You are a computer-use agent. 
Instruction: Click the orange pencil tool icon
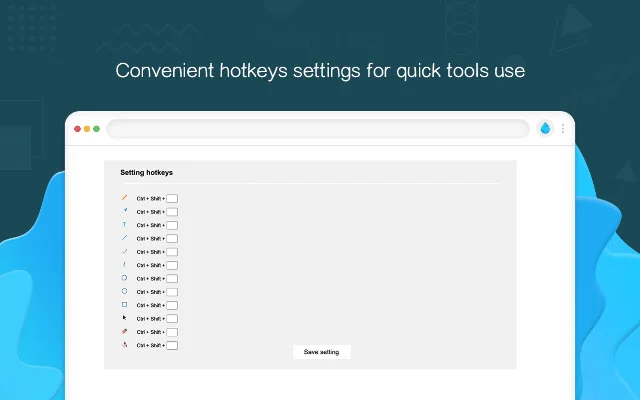pyautogui.click(x=124, y=198)
